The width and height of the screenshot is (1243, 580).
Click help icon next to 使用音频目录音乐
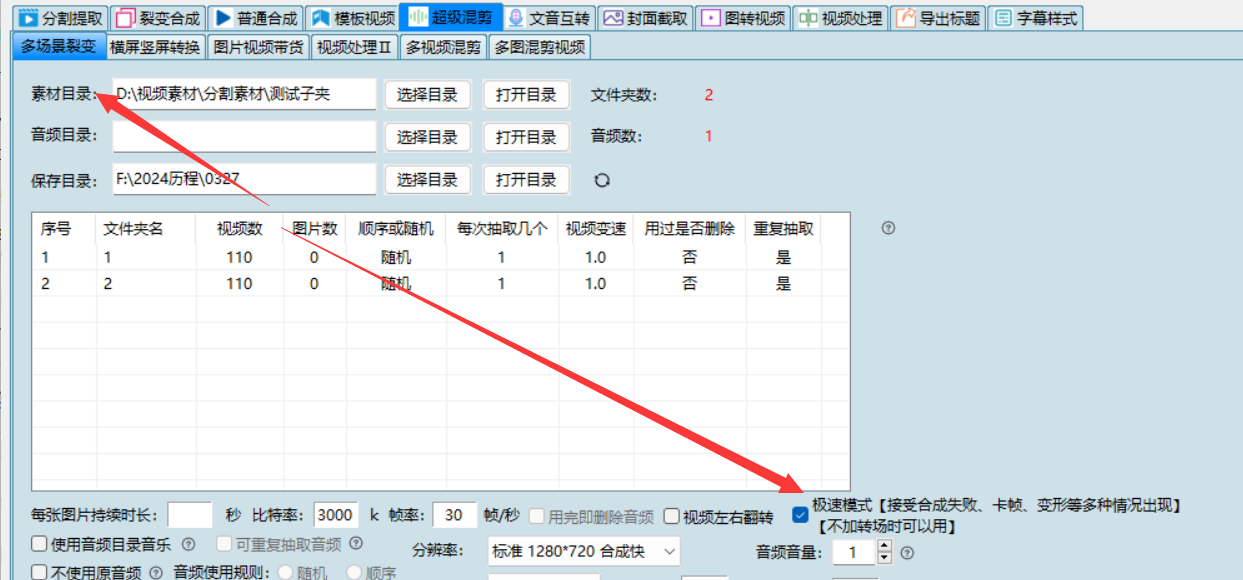click(x=190, y=545)
